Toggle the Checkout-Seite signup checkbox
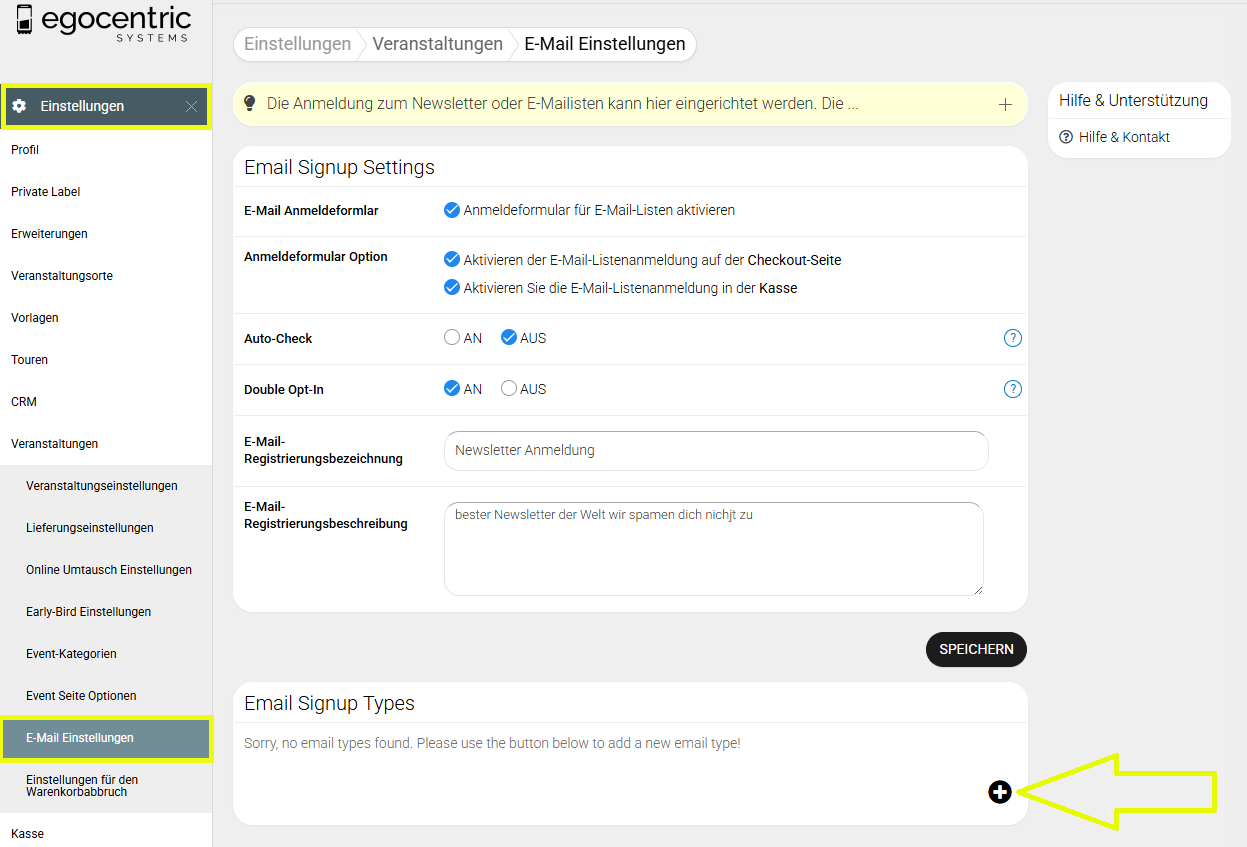The height and width of the screenshot is (847, 1247). click(x=452, y=260)
